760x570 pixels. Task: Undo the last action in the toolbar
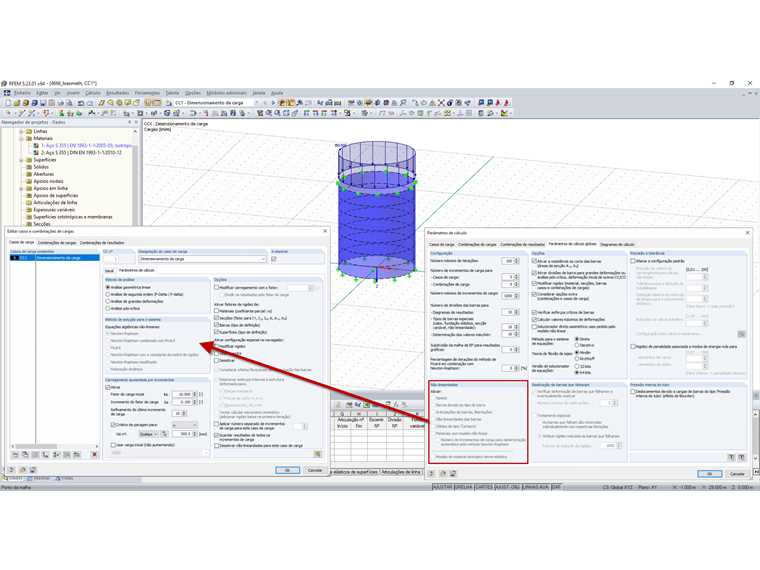(81, 103)
